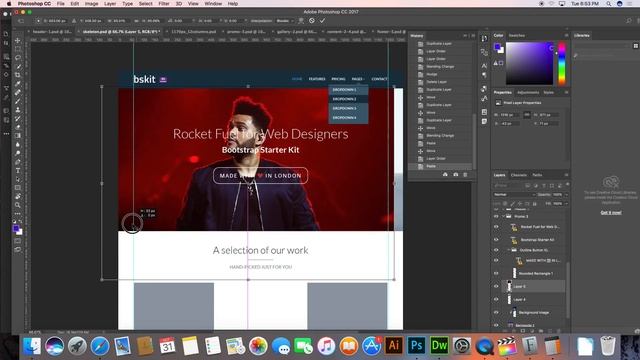
Task: Switch to the Swatches tab
Action: [x=516, y=36]
